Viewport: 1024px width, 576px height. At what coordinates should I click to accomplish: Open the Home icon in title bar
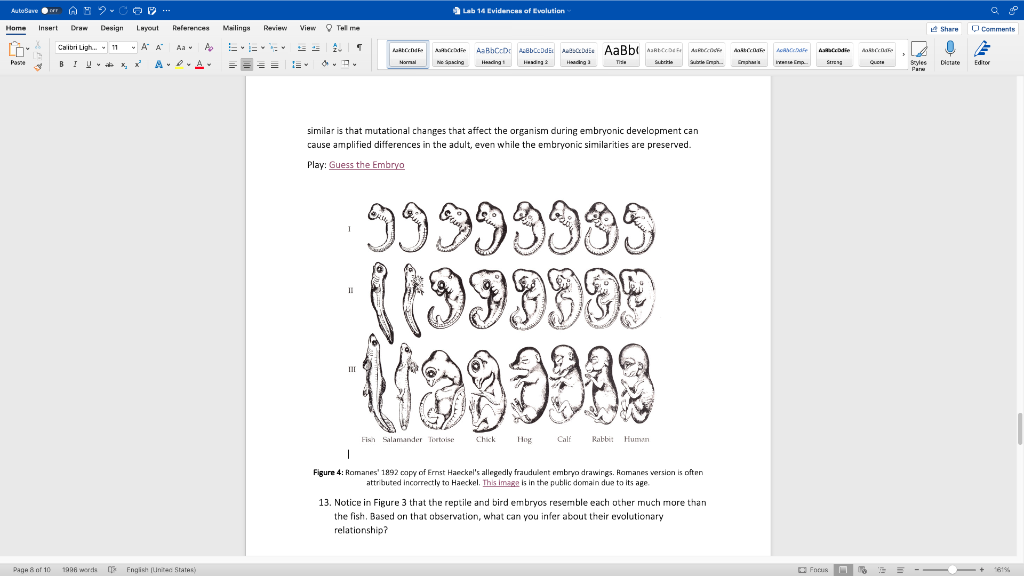[73, 10]
